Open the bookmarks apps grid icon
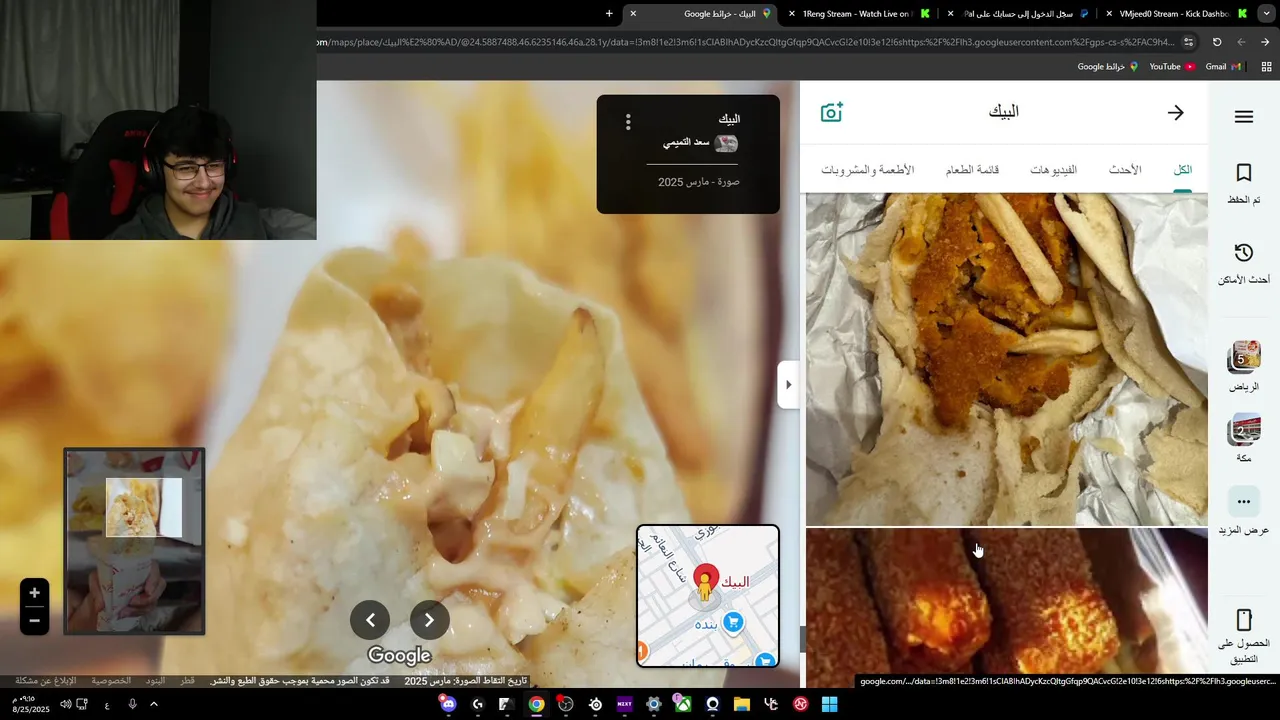Screen dimensions: 1280x720 [1266, 67]
